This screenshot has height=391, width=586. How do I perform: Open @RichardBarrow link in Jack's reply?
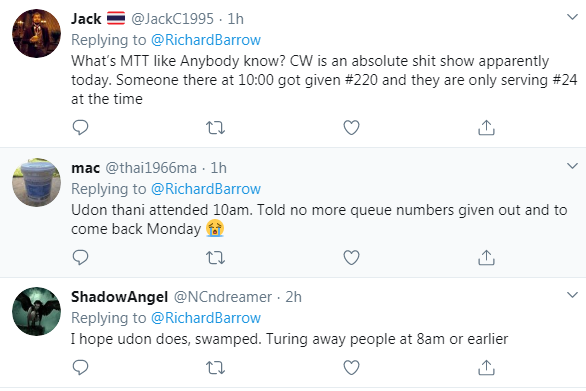pos(206,40)
